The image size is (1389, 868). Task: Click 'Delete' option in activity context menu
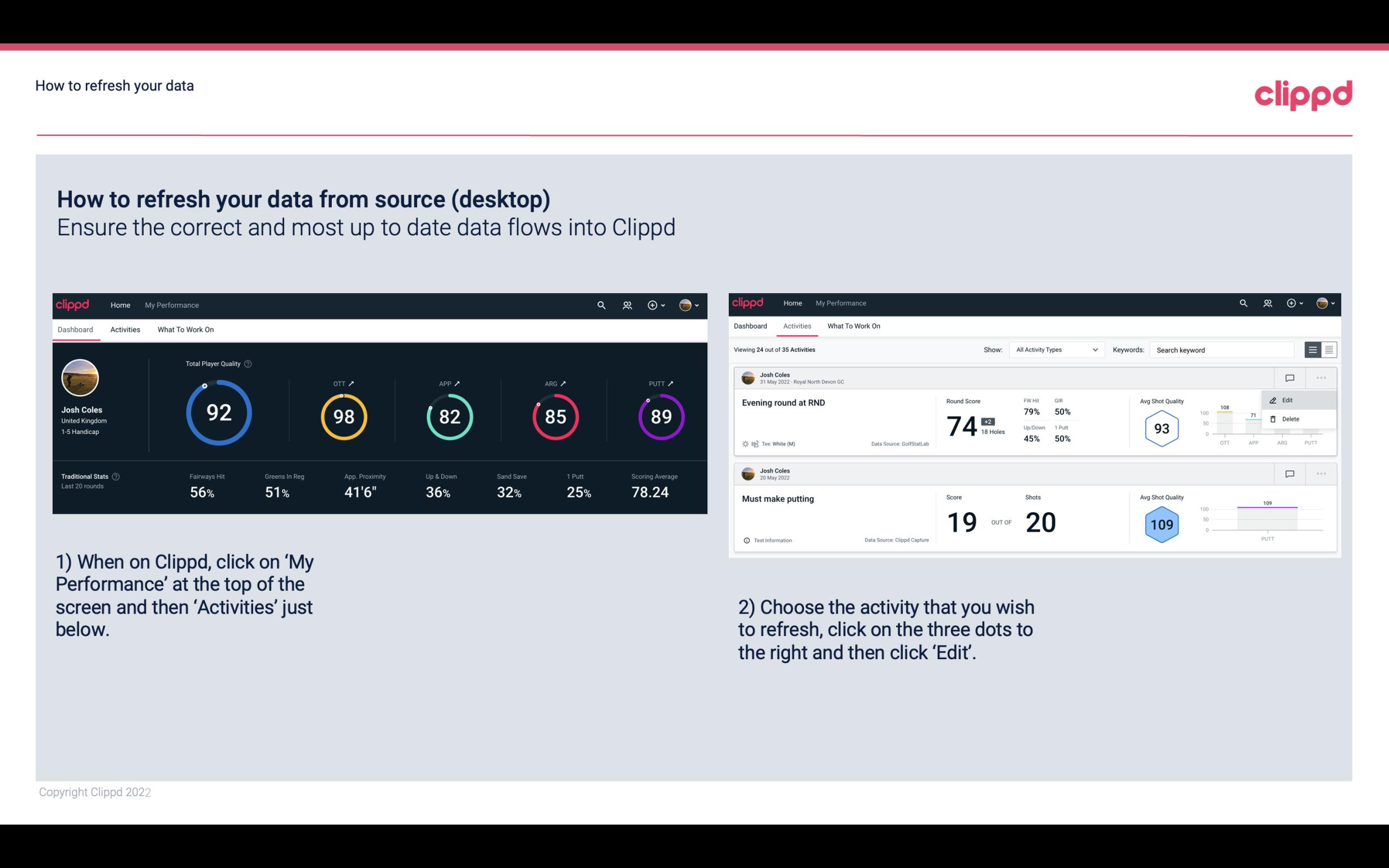1291,419
